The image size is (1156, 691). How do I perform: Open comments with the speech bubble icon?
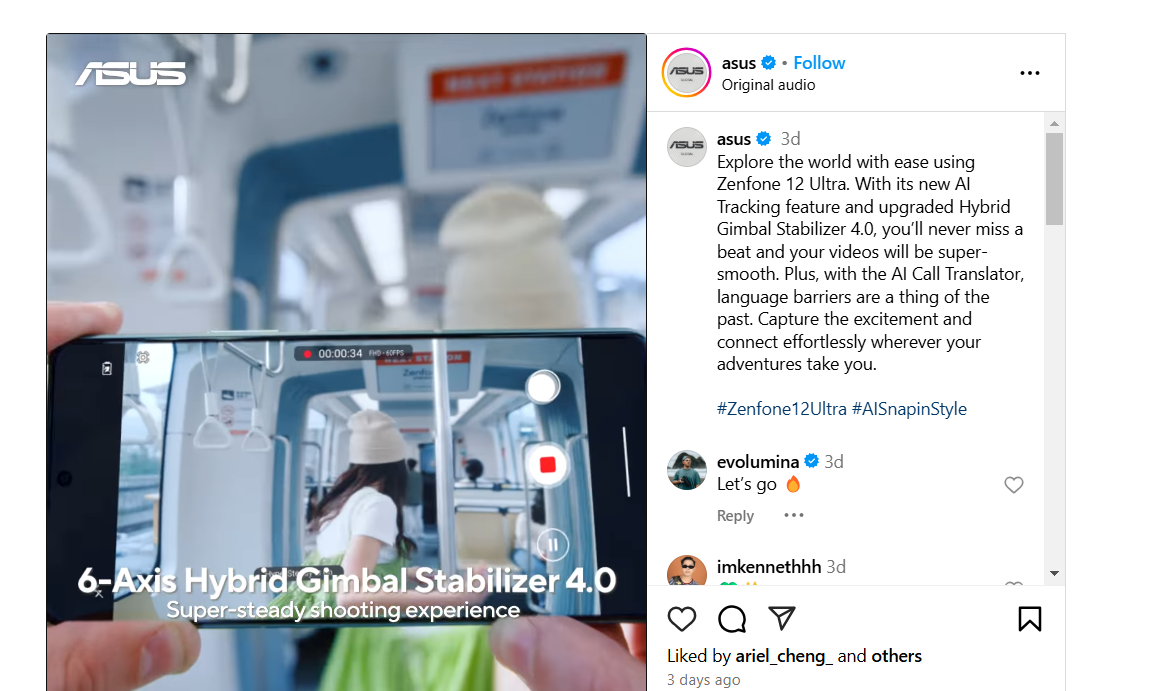pos(732,619)
